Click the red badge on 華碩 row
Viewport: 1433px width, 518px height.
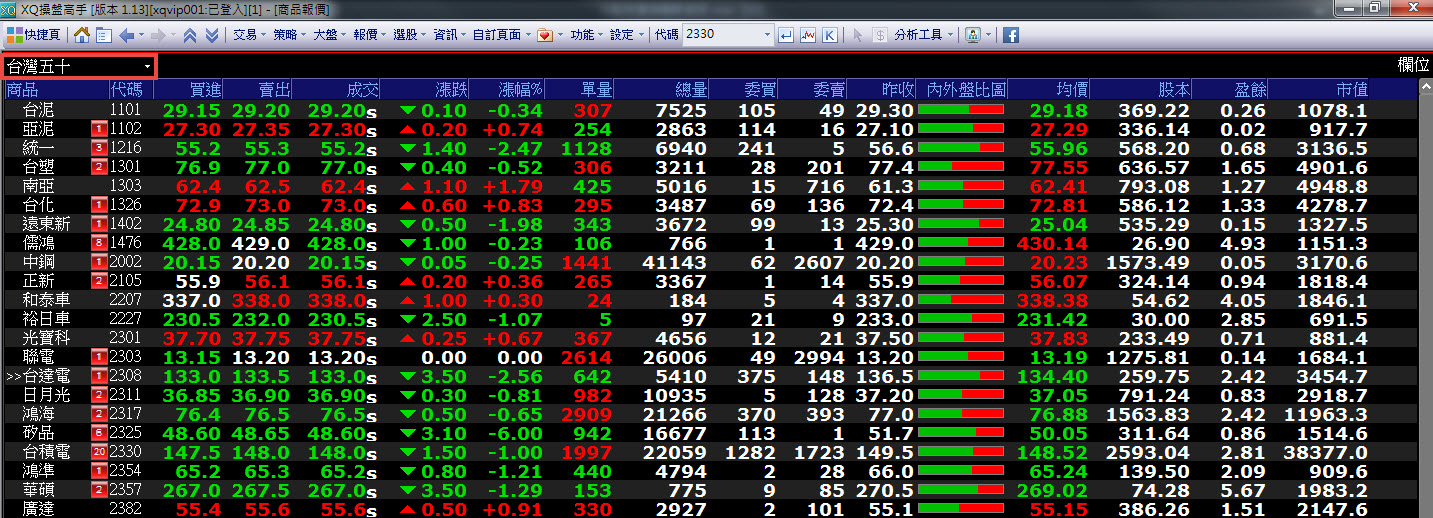click(99, 490)
